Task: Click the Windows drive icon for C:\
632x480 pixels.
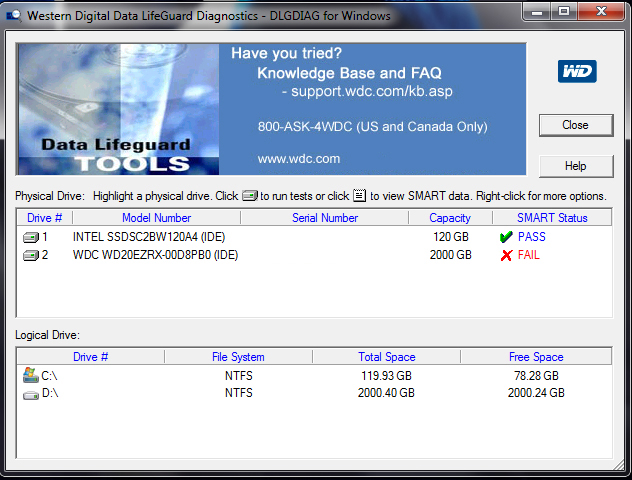Action: (31, 375)
